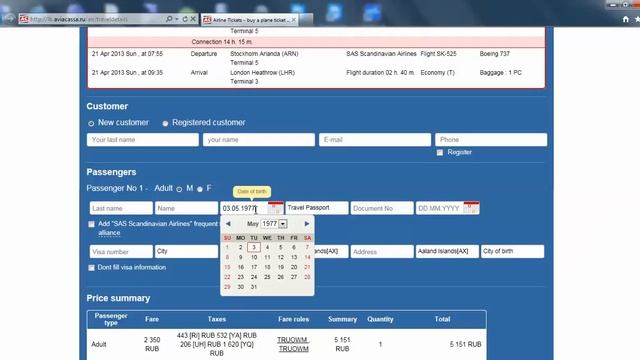Open the second TRUOWM fare rules link
This screenshot has width=640, height=360.
click(294, 349)
